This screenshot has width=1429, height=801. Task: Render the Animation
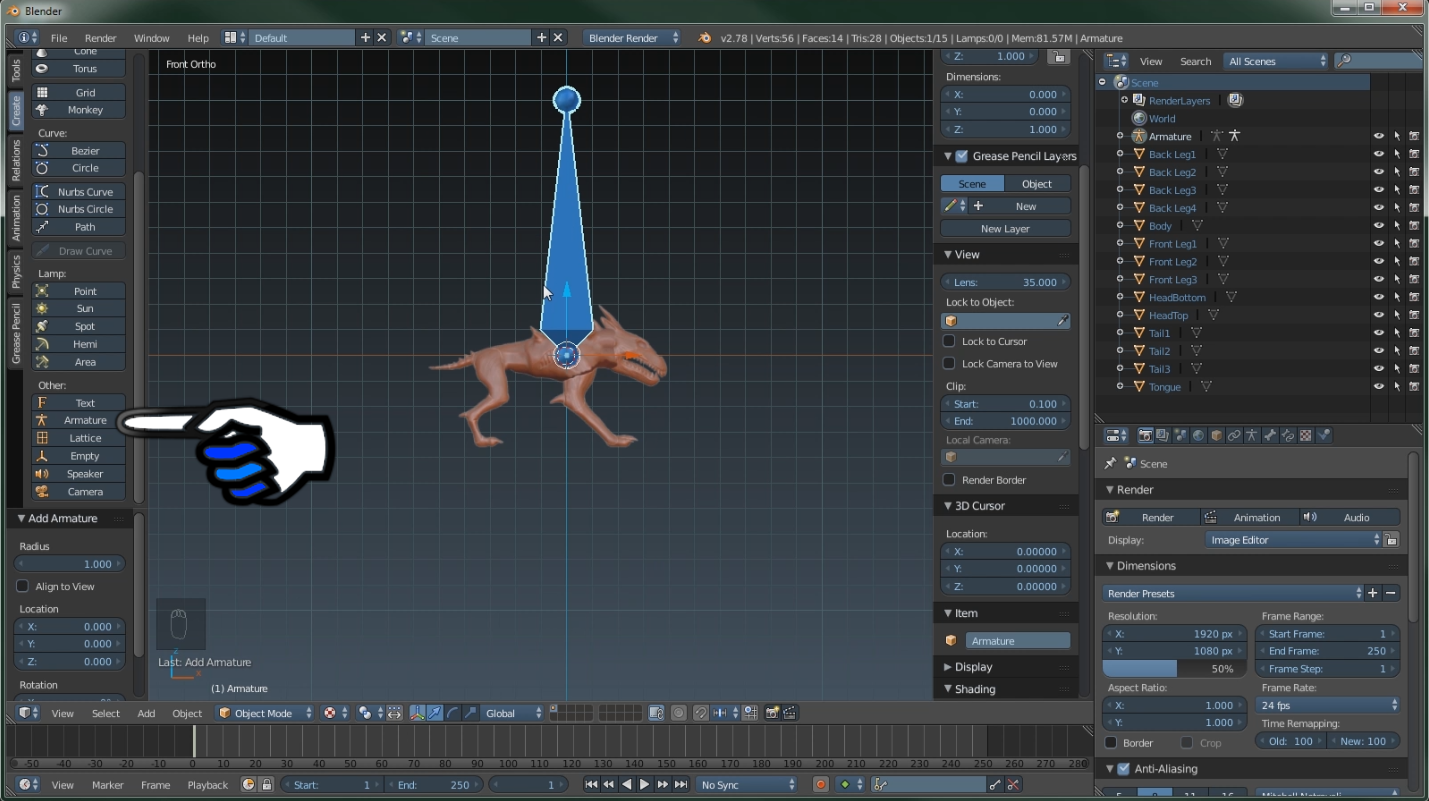[x=1249, y=517]
